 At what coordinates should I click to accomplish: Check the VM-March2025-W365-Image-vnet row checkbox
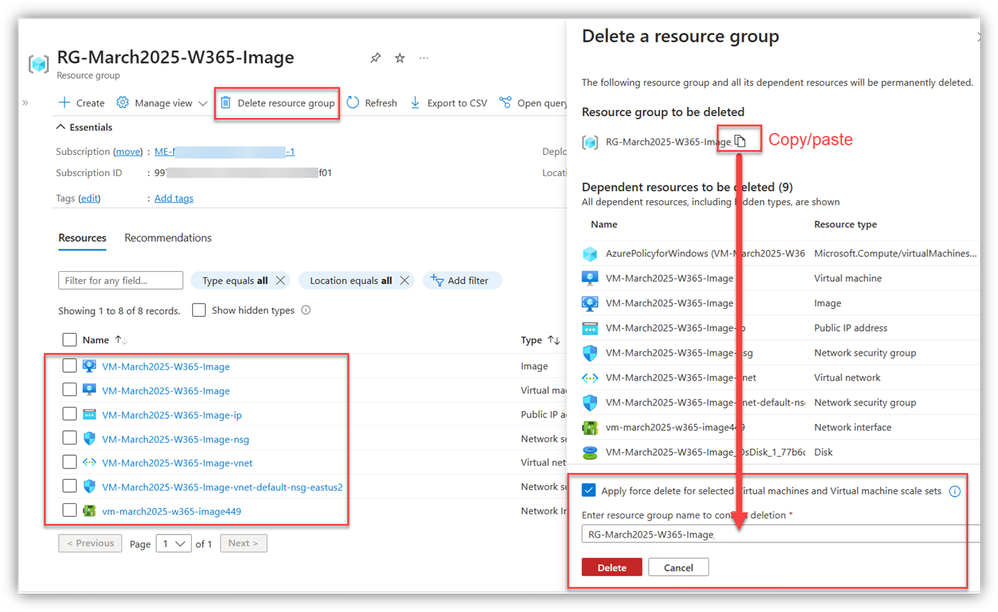click(69, 462)
